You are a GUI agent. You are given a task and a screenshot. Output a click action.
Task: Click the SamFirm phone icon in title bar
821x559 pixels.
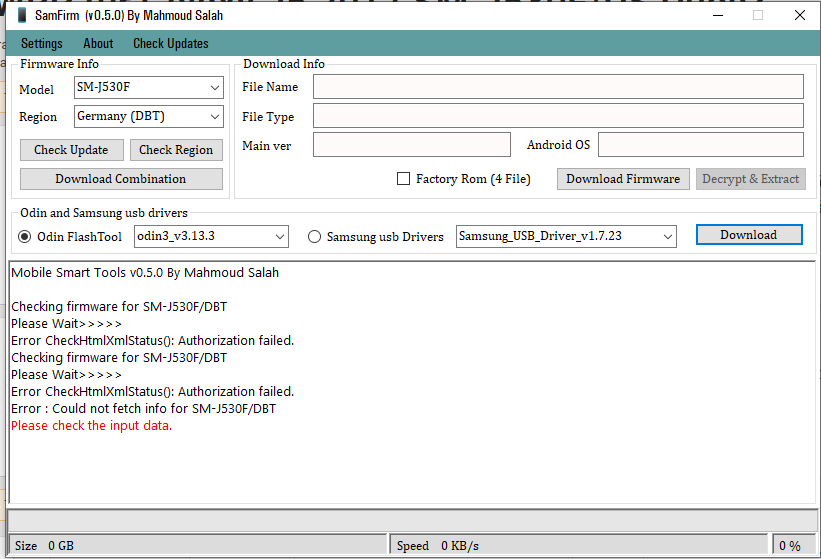22,15
